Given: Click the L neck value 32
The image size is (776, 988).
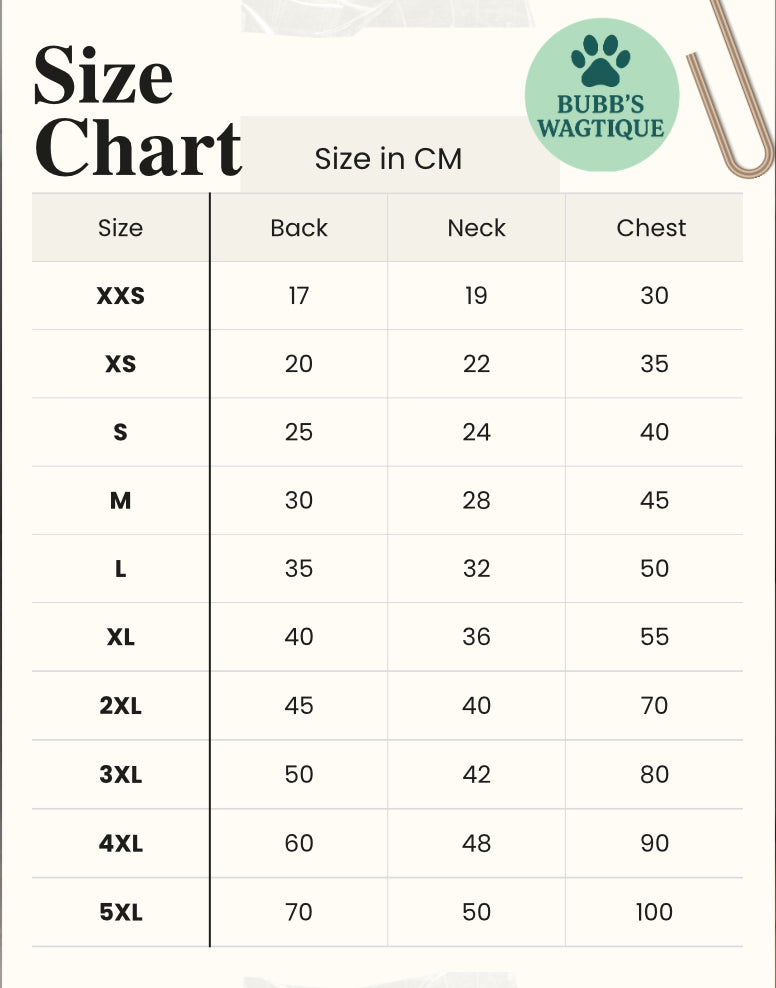Looking at the screenshot, I should pos(477,568).
